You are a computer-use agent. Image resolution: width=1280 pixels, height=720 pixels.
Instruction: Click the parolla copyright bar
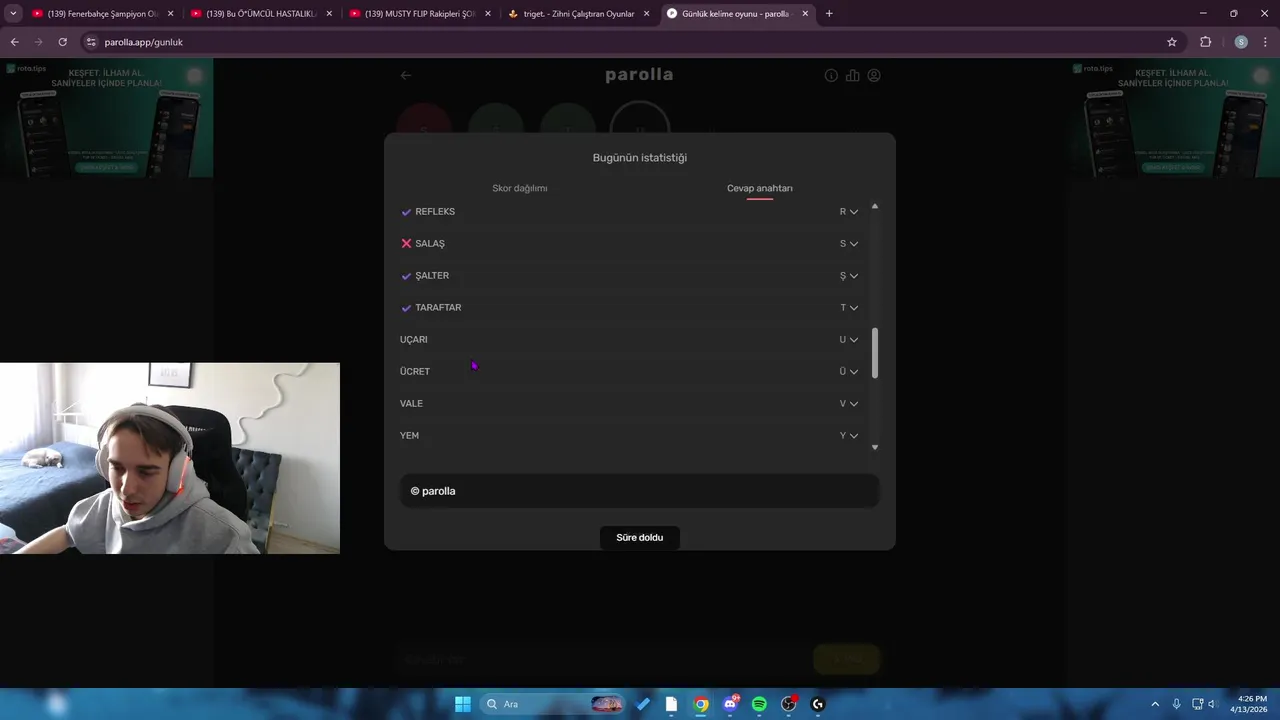[640, 491]
